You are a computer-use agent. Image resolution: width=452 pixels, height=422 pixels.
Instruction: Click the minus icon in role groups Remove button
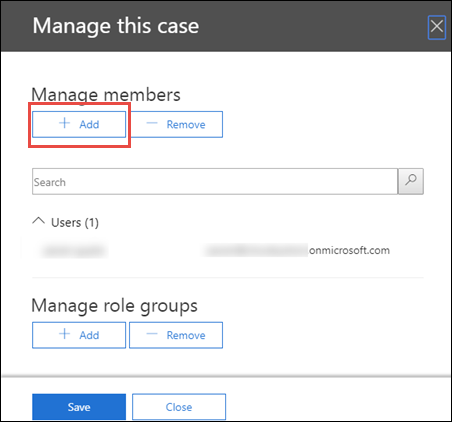coord(152,334)
